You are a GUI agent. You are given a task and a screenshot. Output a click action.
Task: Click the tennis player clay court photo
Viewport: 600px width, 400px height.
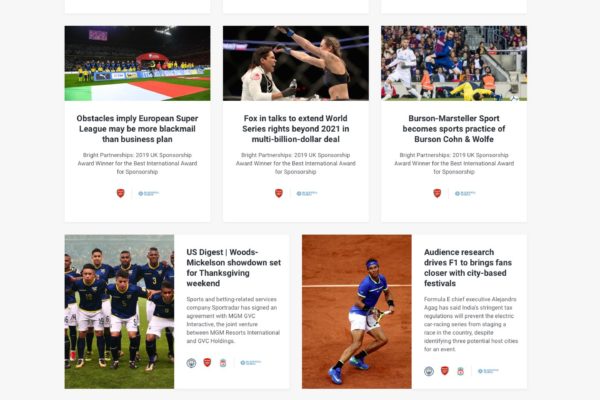click(x=357, y=312)
